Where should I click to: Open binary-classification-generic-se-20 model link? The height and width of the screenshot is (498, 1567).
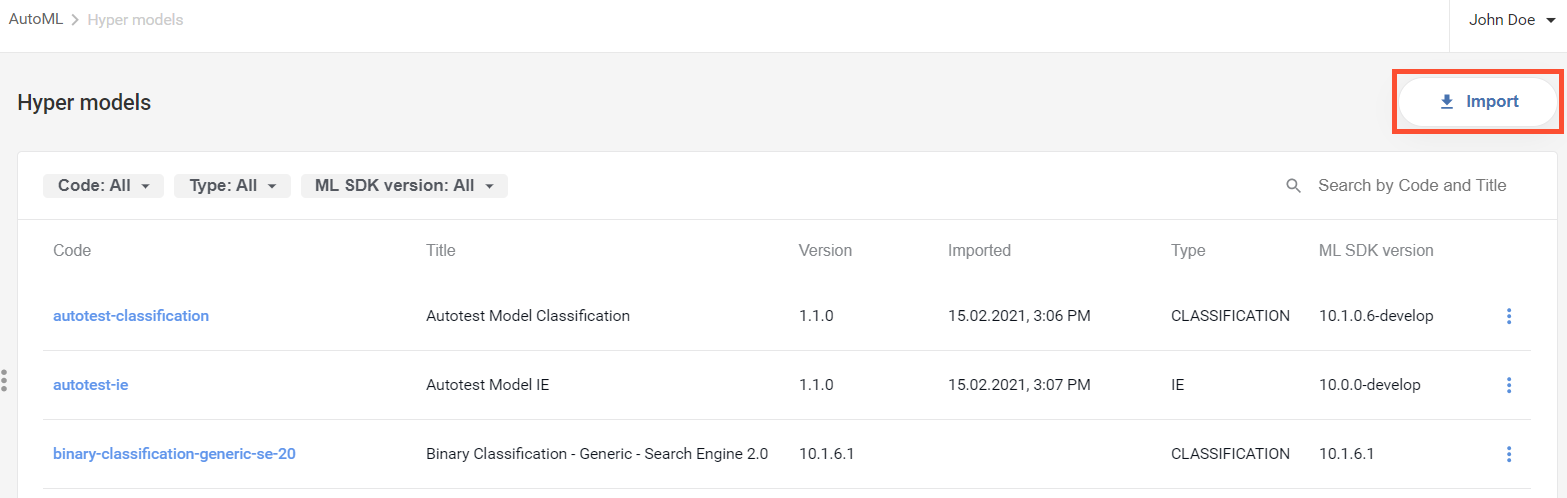pyautogui.click(x=174, y=454)
